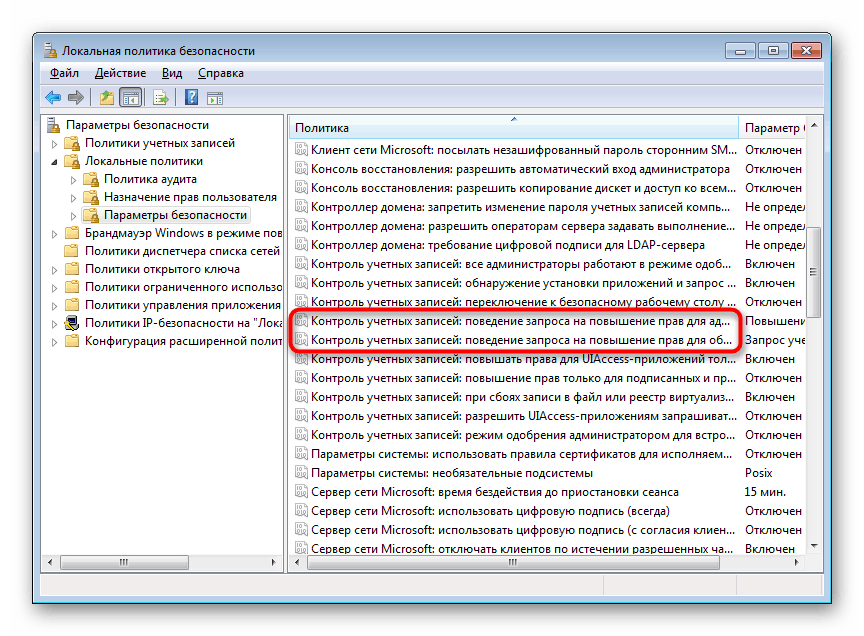Select the Up One Level folder icon
Image resolution: width=864 pixels, height=636 pixels.
(107, 97)
